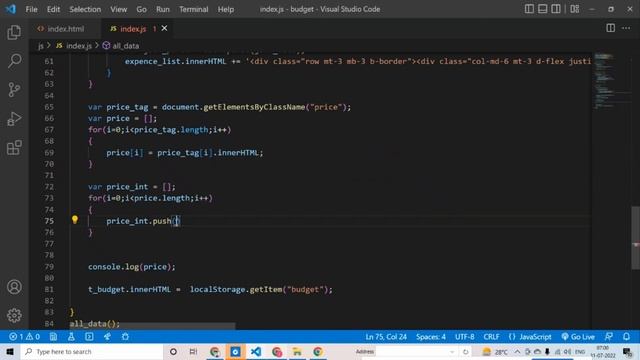Image resolution: width=640 pixels, height=360 pixels.
Task: Split editor right
Action: 610,28
